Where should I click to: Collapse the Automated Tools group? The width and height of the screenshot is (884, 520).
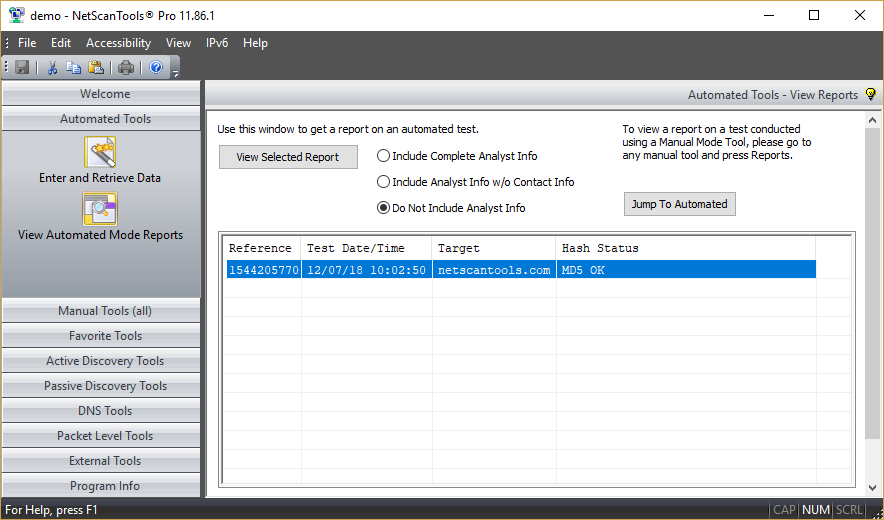click(x=101, y=118)
